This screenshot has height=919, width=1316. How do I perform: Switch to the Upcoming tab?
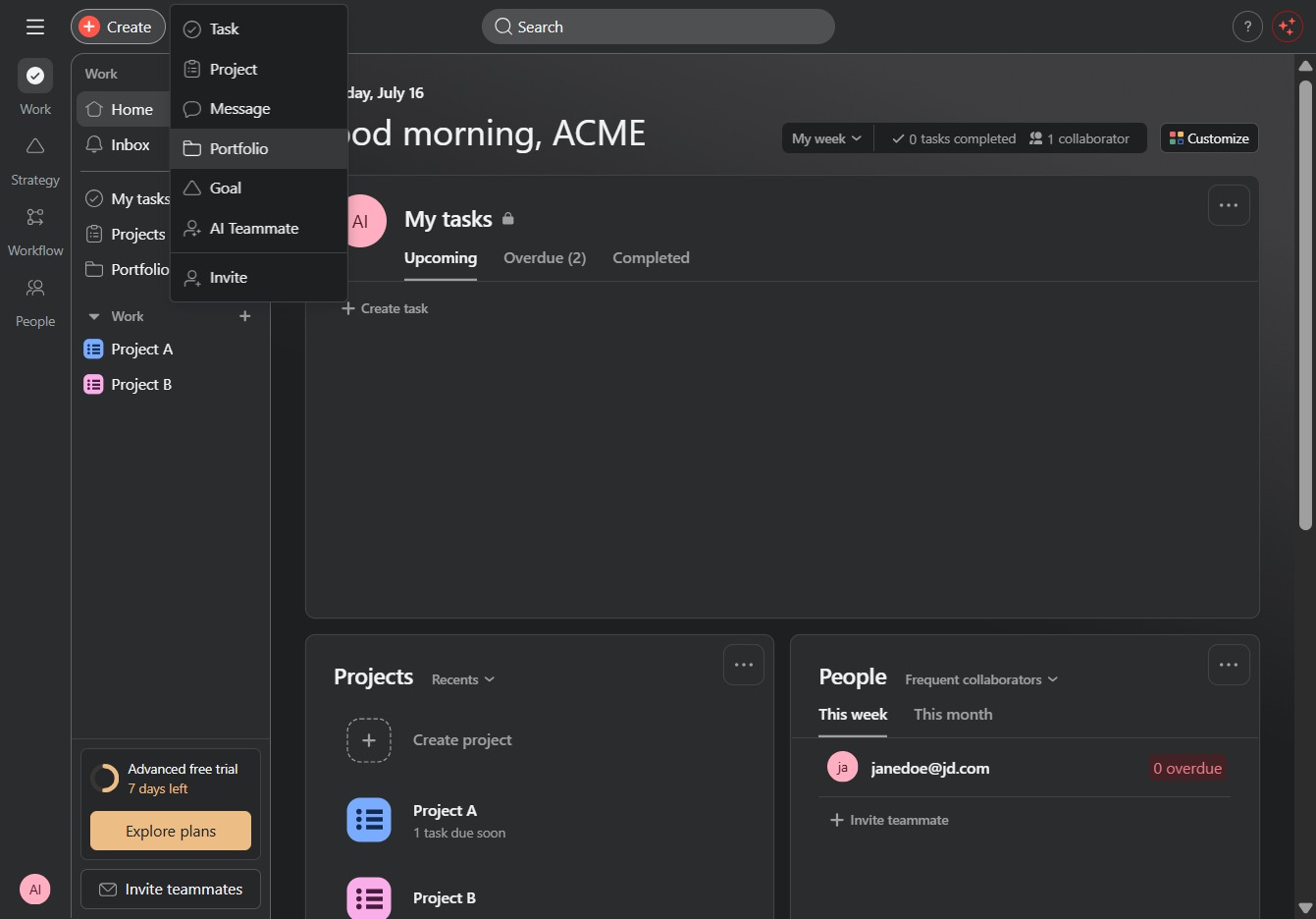pos(441,258)
